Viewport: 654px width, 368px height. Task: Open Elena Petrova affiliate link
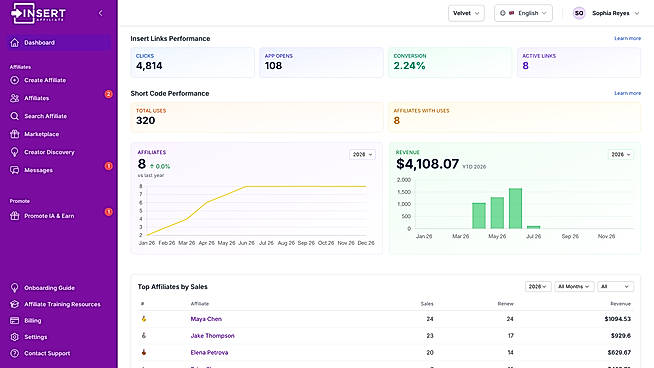pyautogui.click(x=209, y=353)
